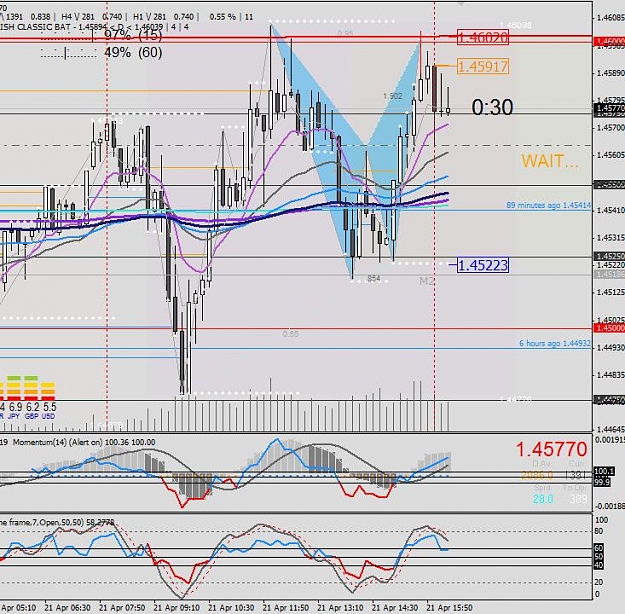Click the '21 Apr 06:30' time axis label
Screen dimensions: 625x614
[68, 608]
